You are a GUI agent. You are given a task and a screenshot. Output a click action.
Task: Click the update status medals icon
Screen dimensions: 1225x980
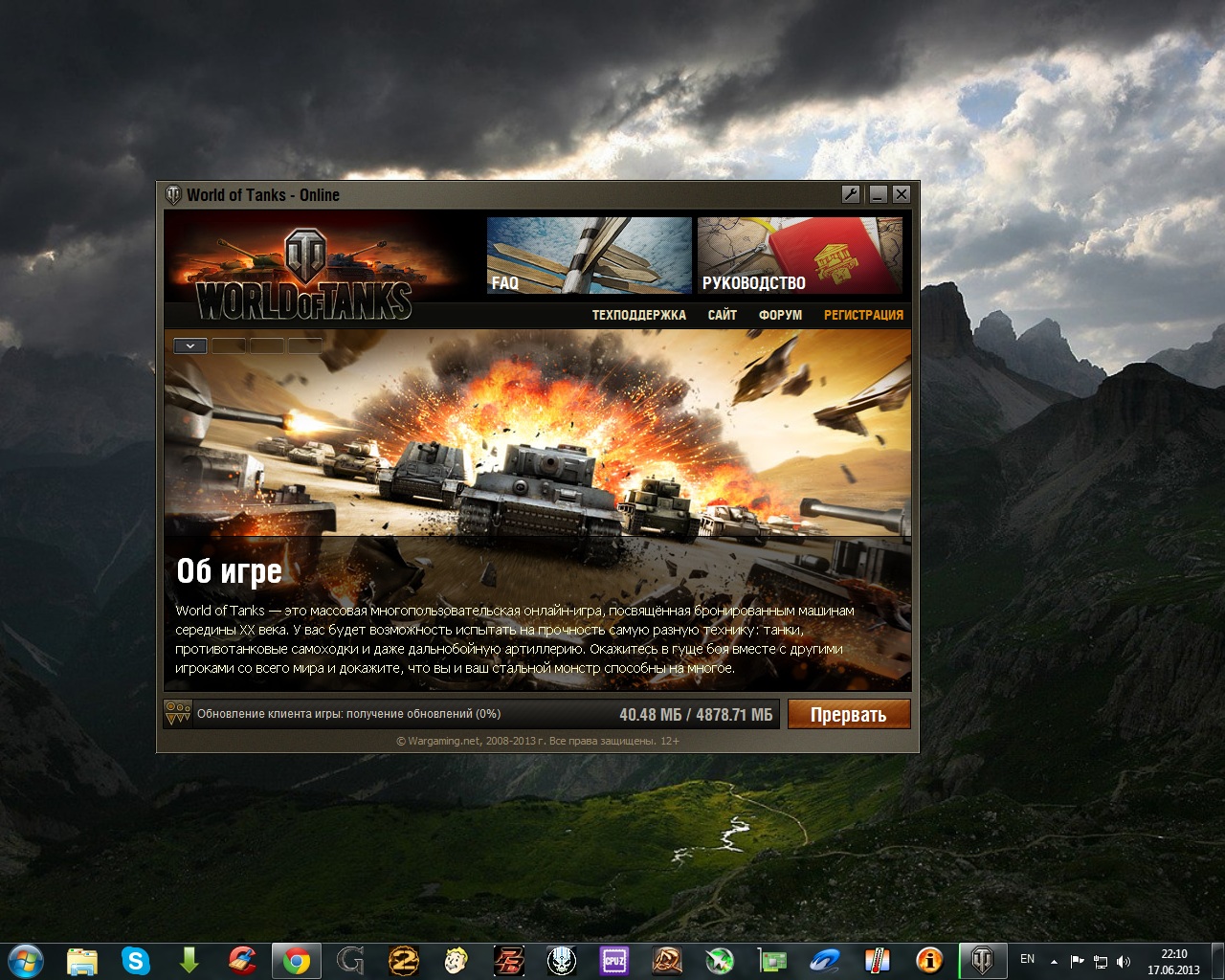click(178, 714)
